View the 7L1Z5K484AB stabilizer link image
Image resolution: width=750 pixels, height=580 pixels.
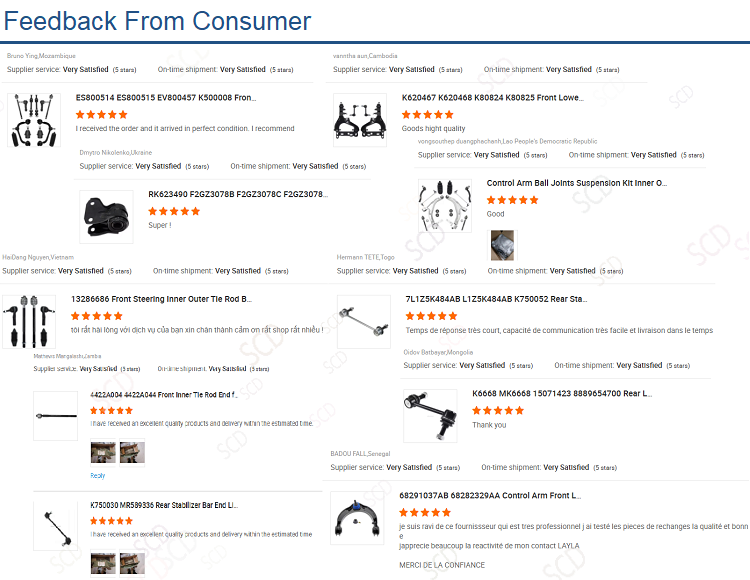click(x=364, y=322)
